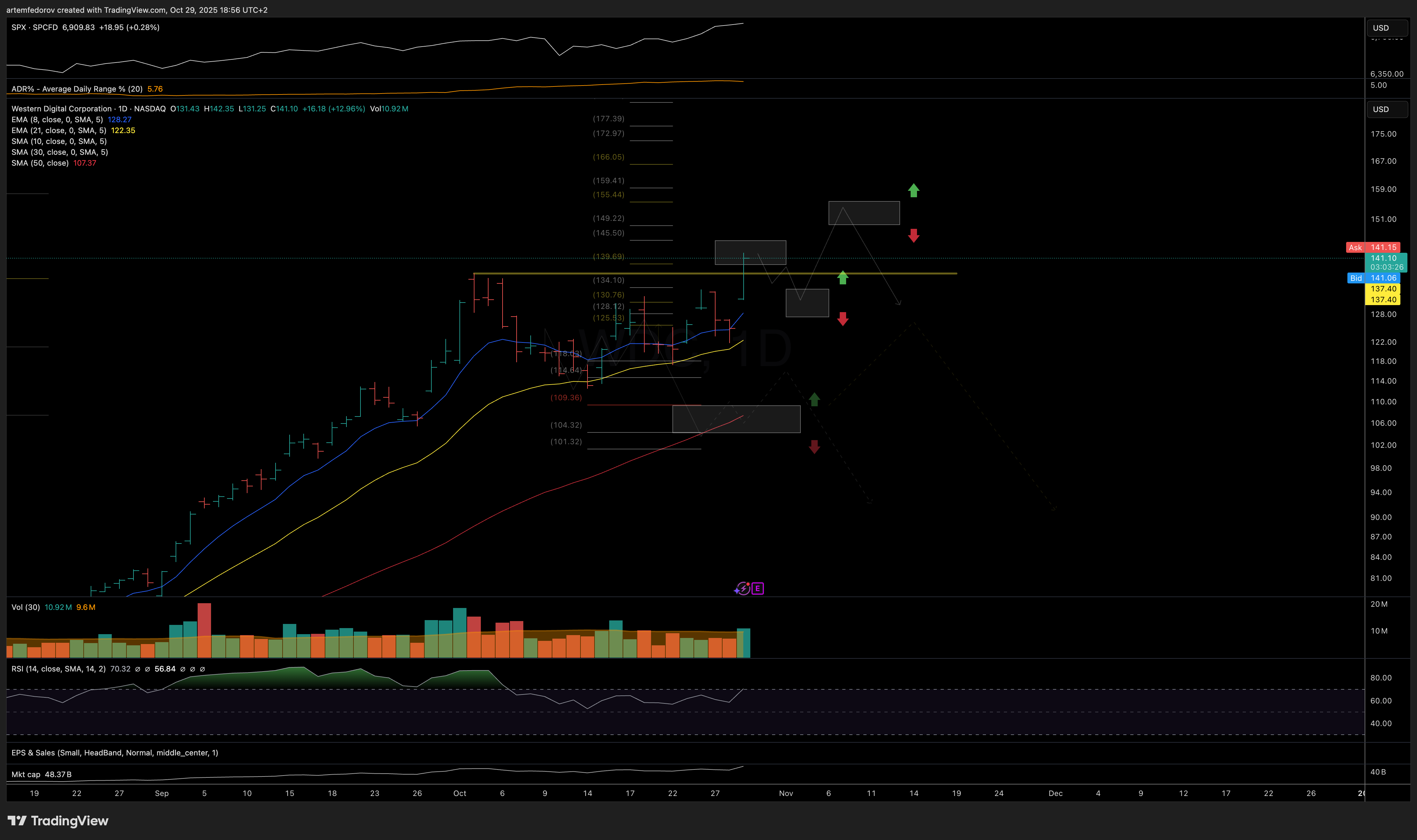Click 6,350.00 on the SPX scale
This screenshot has width=1417, height=840.
[x=1386, y=74]
